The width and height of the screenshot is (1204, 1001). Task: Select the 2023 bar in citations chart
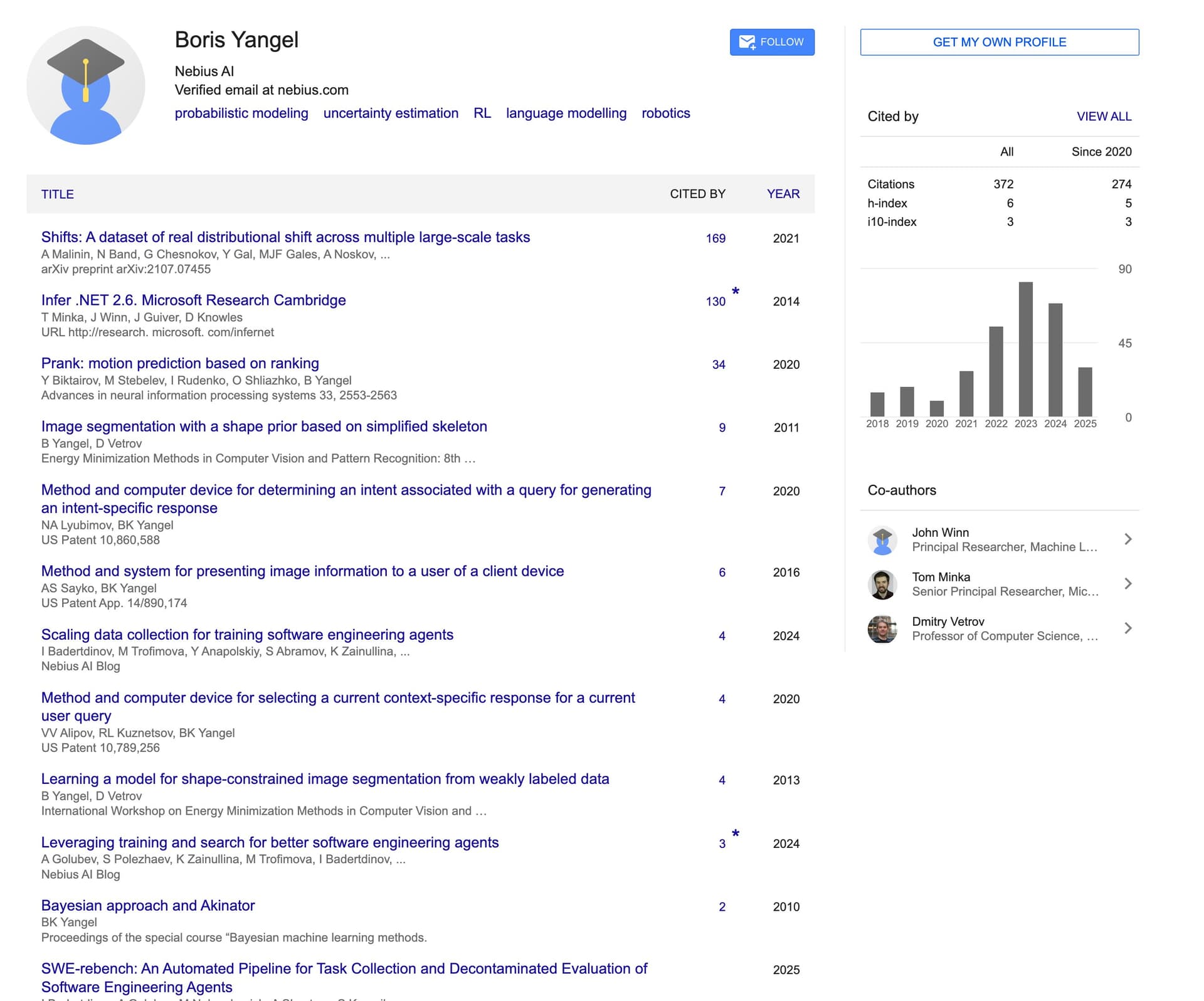[x=1026, y=349]
